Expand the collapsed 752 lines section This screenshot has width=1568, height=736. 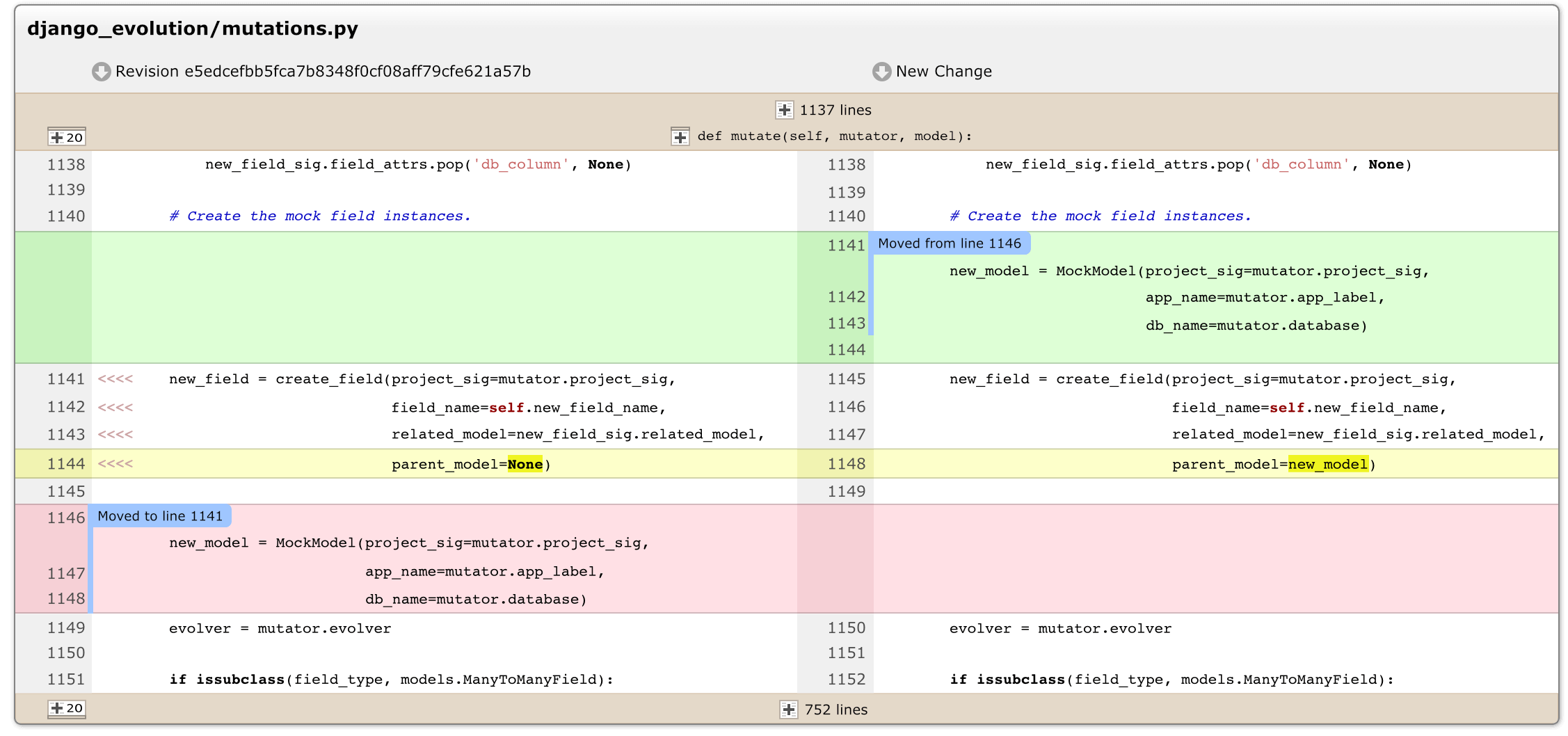[x=788, y=710]
